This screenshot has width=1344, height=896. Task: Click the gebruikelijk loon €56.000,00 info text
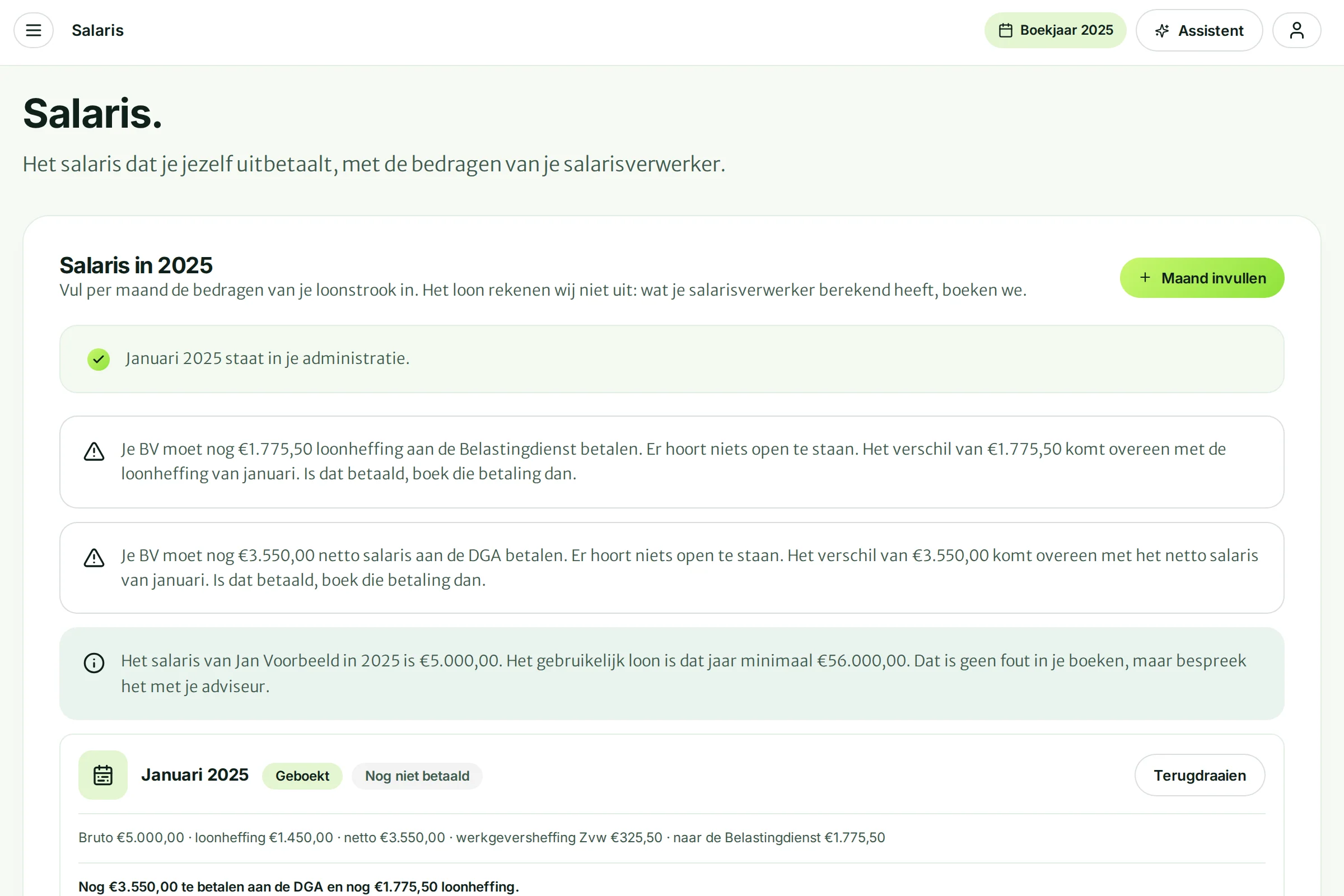point(683,673)
